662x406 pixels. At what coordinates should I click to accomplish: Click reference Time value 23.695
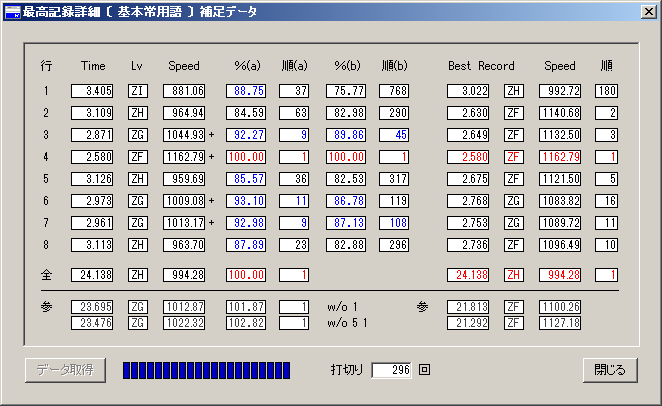(x=92, y=307)
